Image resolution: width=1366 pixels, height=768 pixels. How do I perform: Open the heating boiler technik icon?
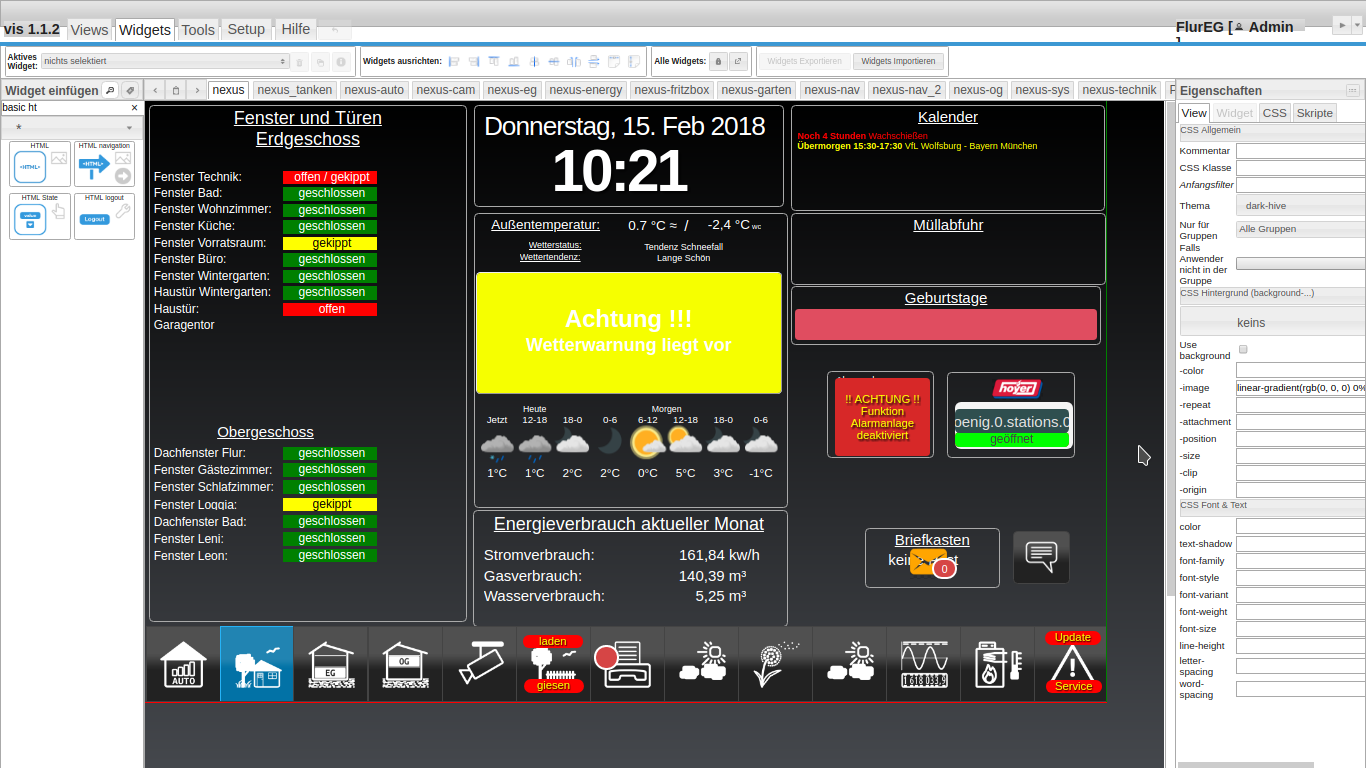(x=997, y=664)
